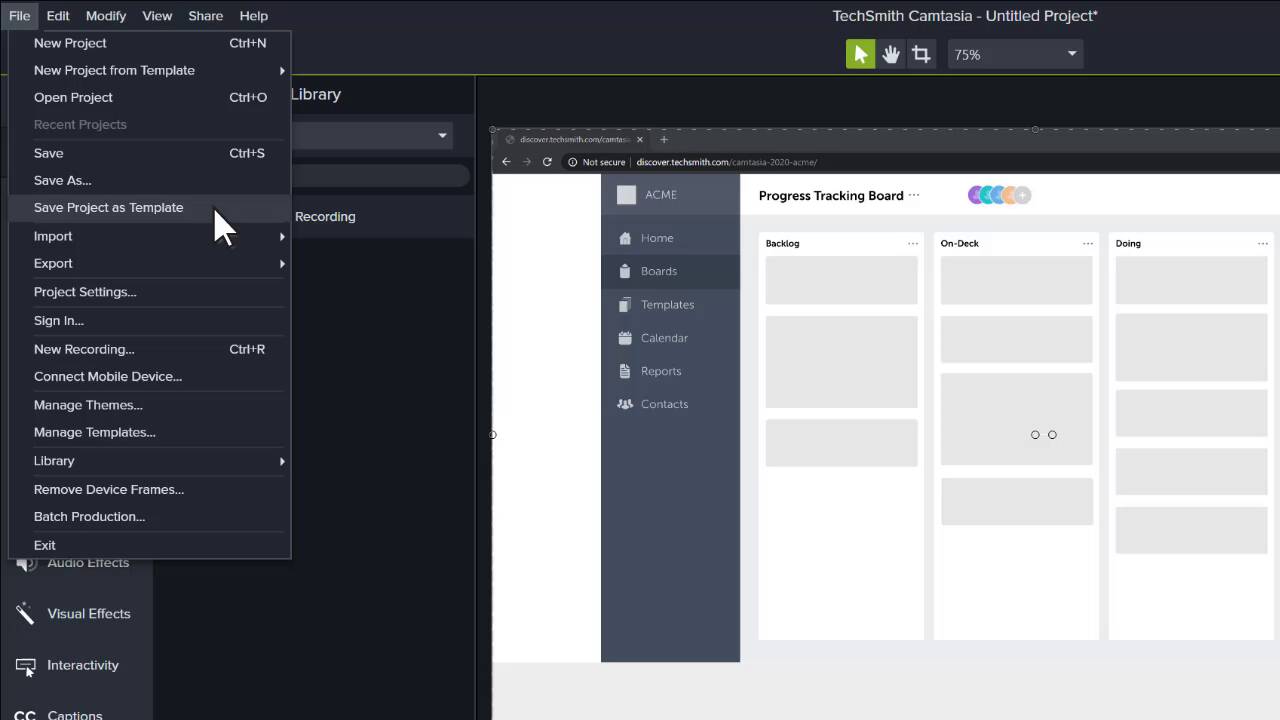This screenshot has height=720, width=1280.
Task: Open the 75% canvas zoom dropdown
Action: [1016, 54]
